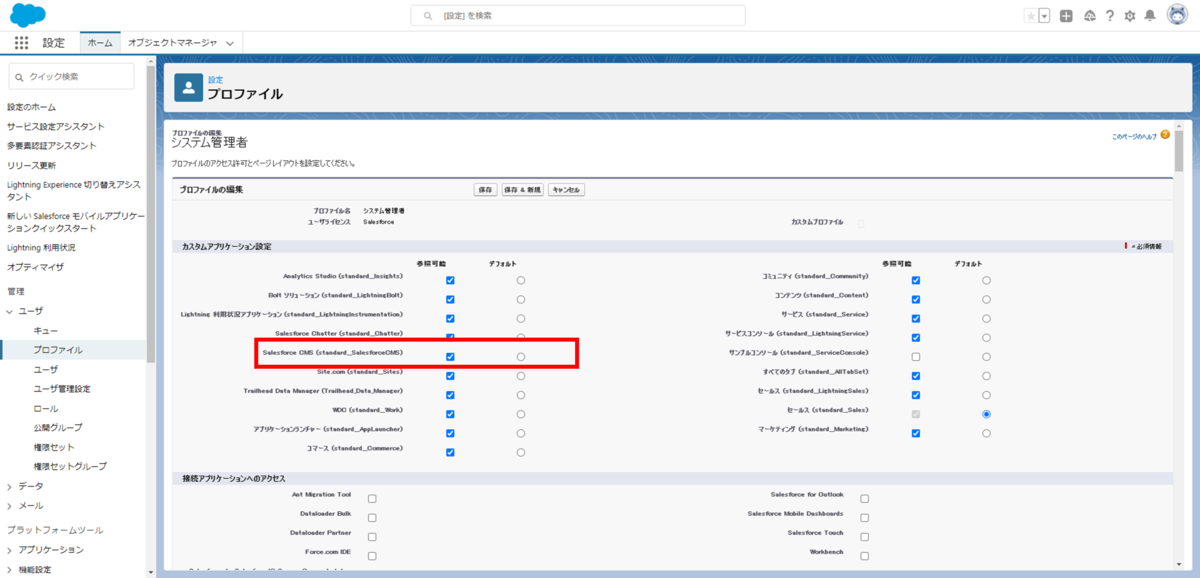Open 設定のホーム in sidebar
The width and height of the screenshot is (1200, 578).
(x=31, y=107)
